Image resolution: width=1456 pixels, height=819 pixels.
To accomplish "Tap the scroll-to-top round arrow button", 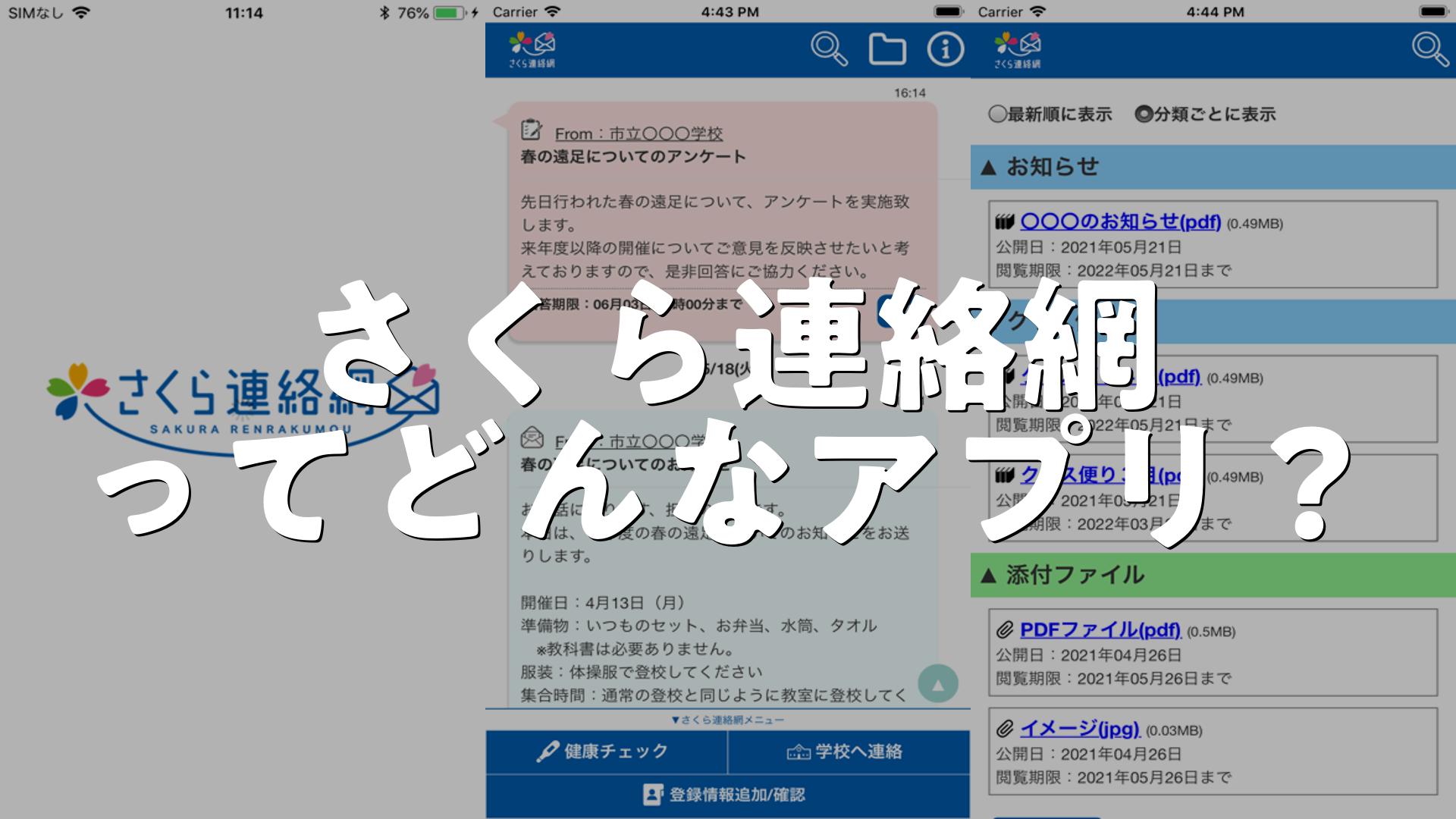I will [938, 684].
